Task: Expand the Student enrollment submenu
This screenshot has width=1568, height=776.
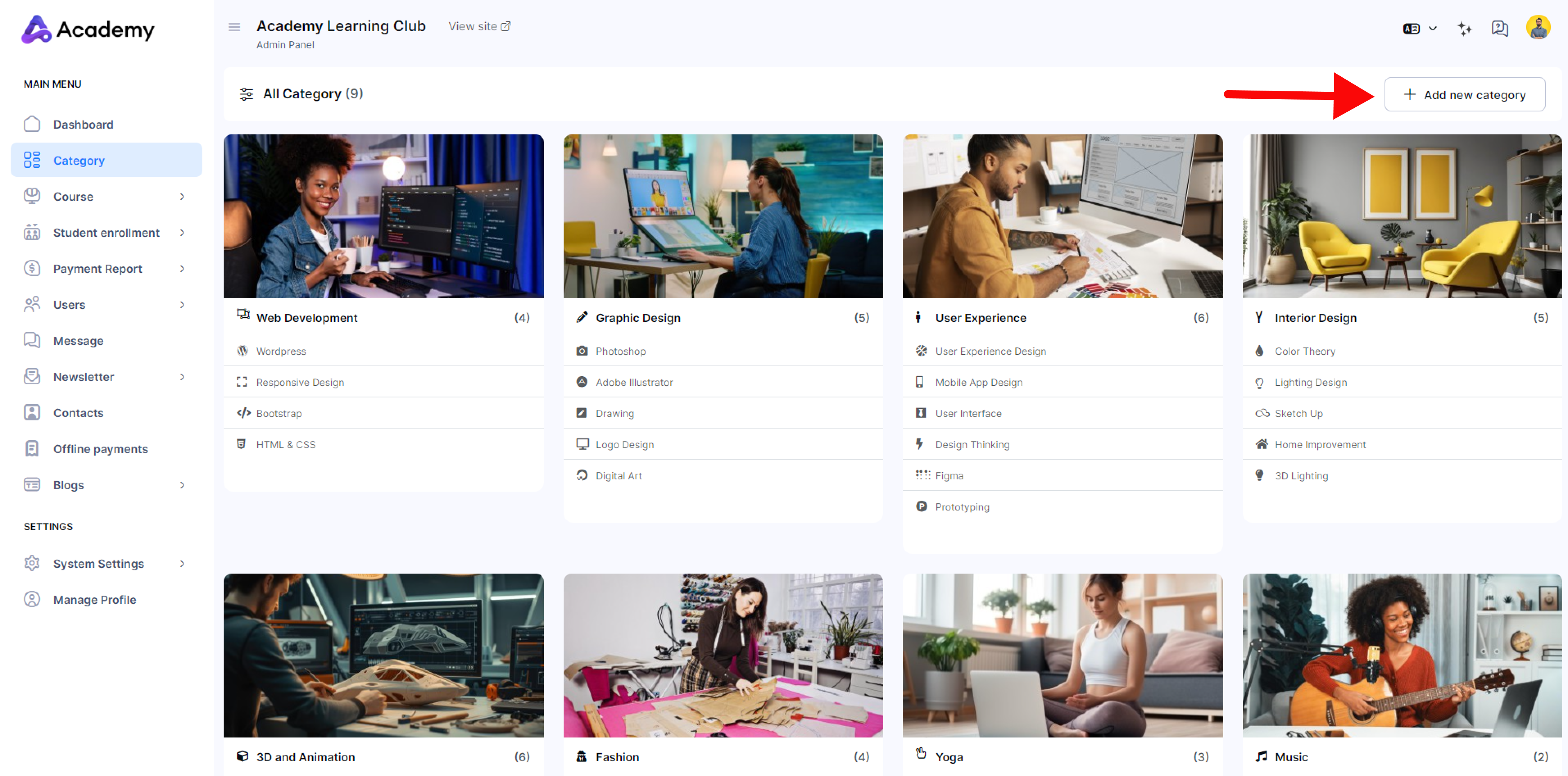Action: click(182, 232)
